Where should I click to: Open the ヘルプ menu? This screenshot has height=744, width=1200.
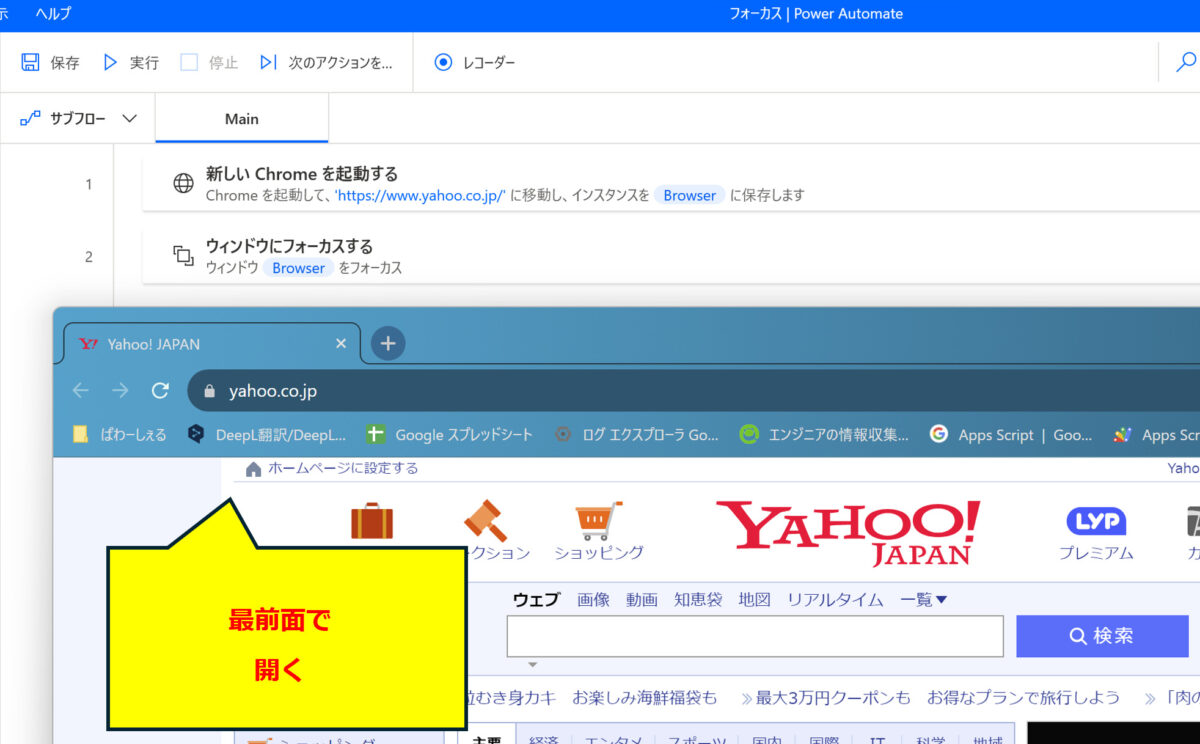[52, 14]
